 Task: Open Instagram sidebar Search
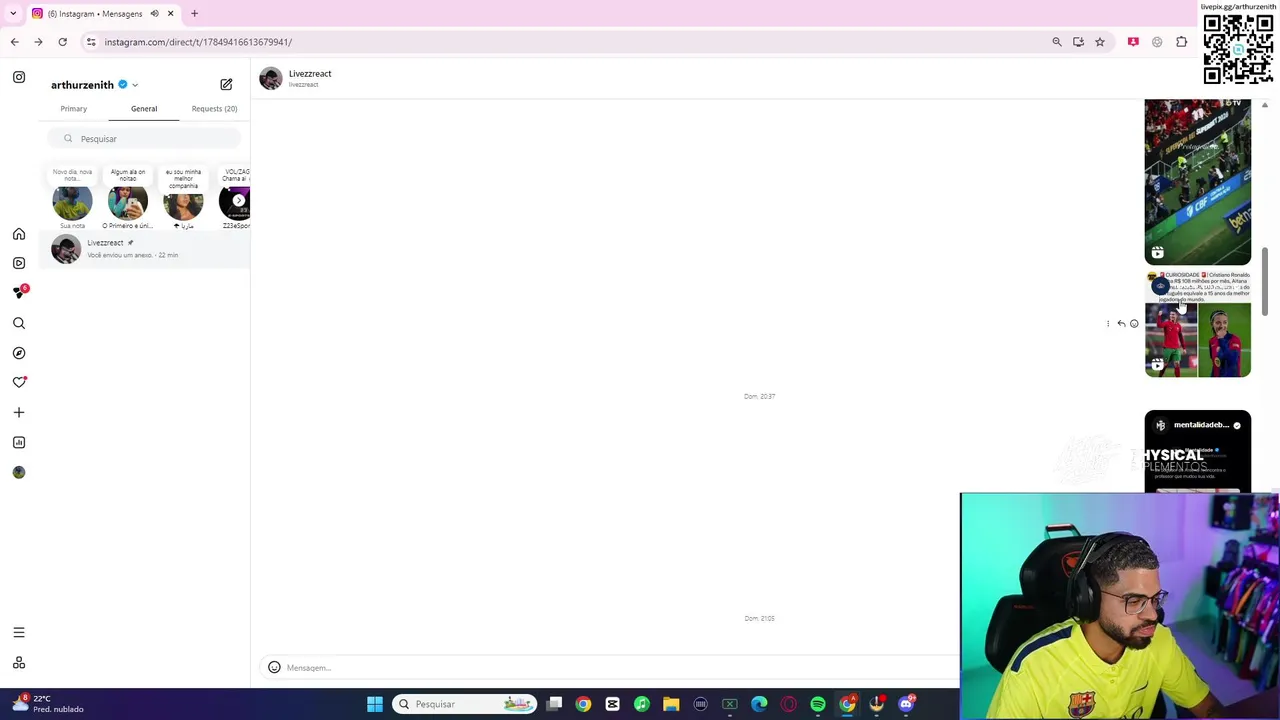[19, 323]
